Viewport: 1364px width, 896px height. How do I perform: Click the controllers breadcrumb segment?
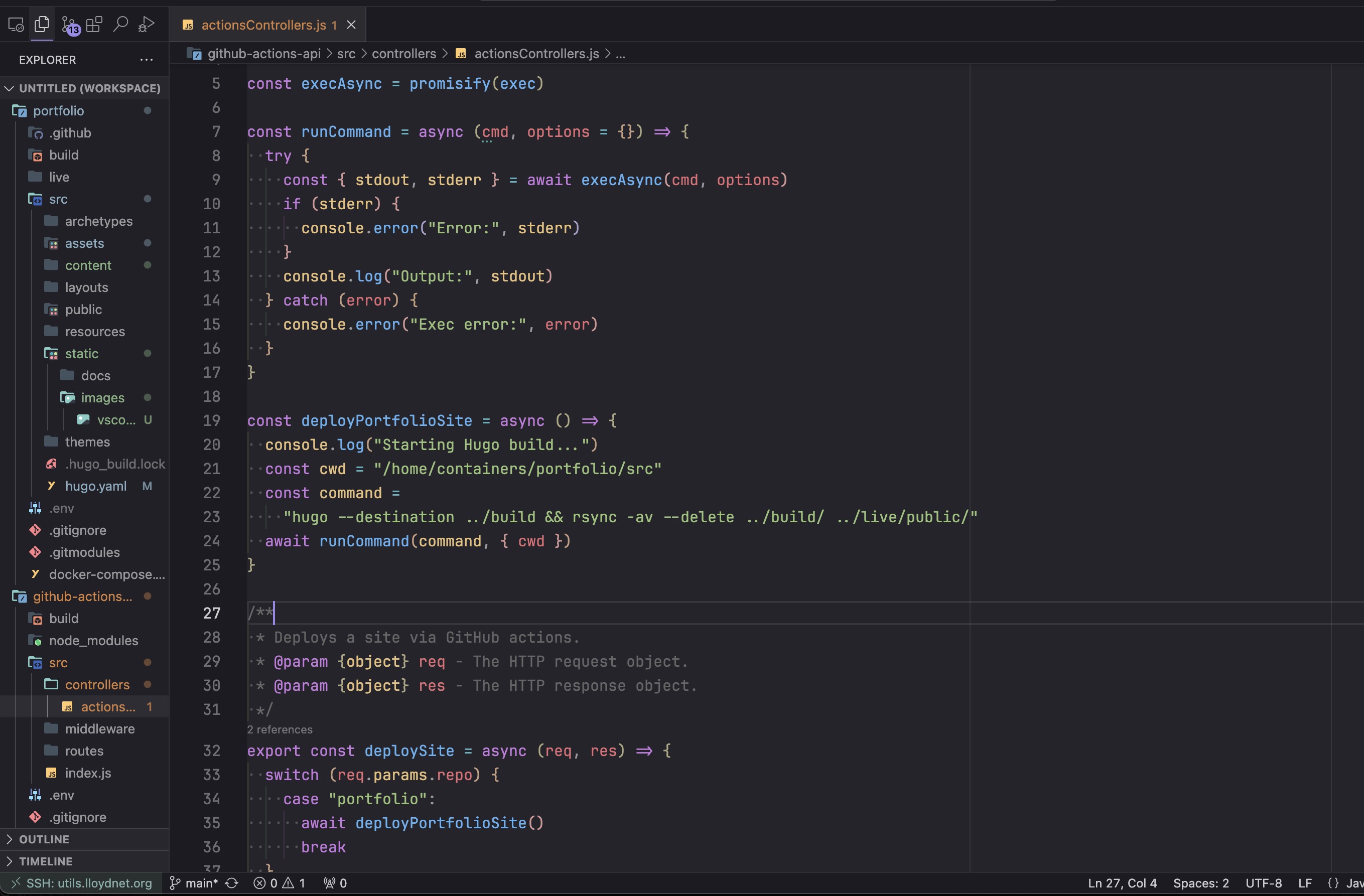coord(403,54)
